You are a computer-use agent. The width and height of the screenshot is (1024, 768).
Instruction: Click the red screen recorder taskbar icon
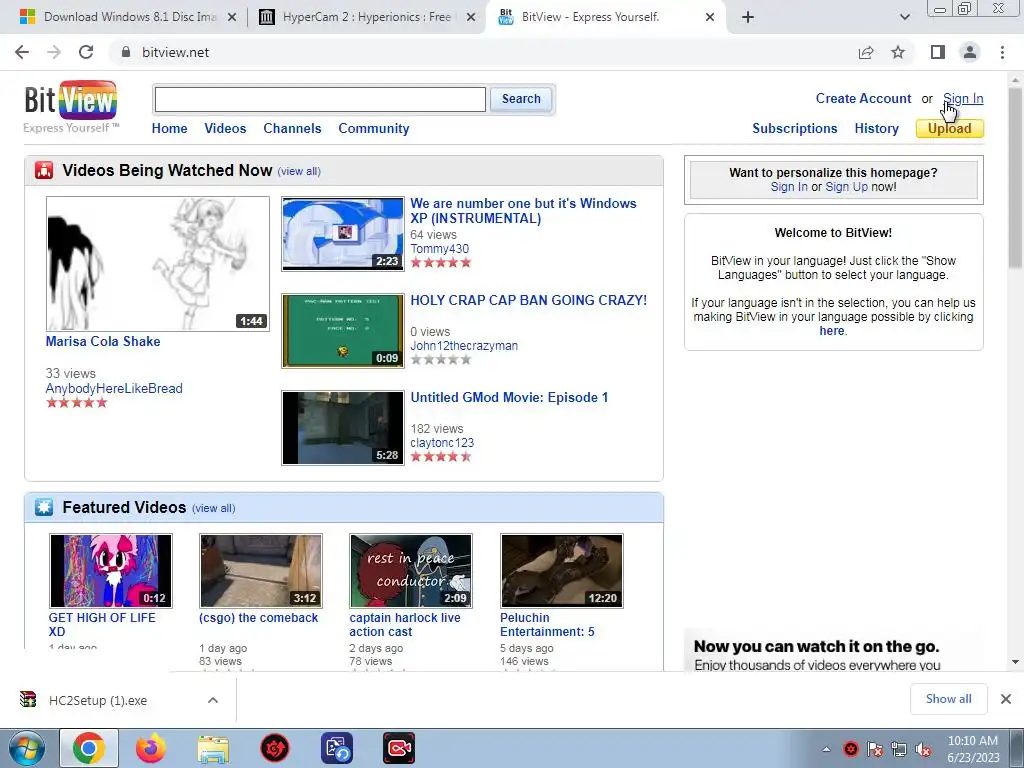[399, 748]
